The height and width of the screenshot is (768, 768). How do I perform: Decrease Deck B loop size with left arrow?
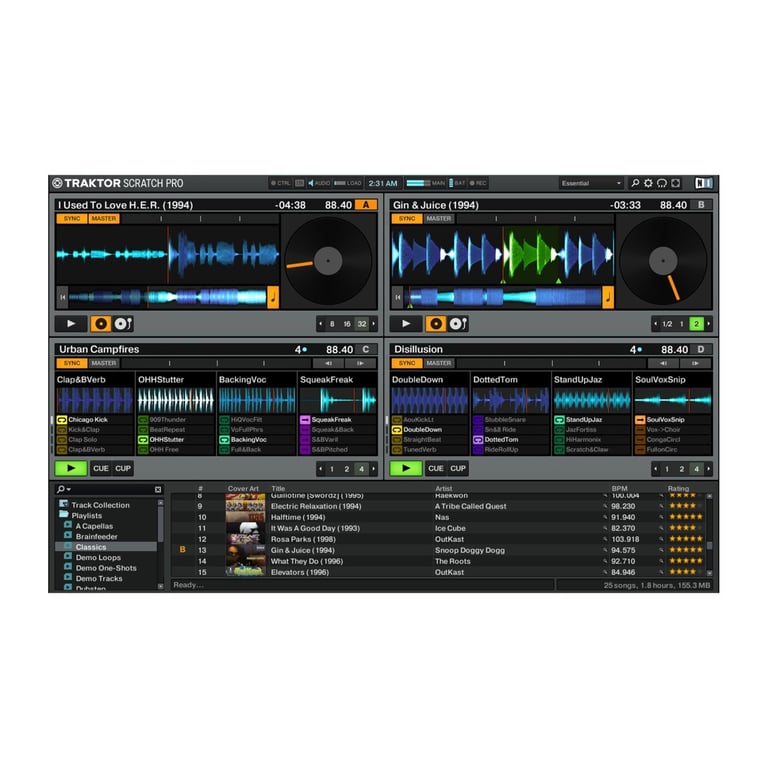pos(655,324)
